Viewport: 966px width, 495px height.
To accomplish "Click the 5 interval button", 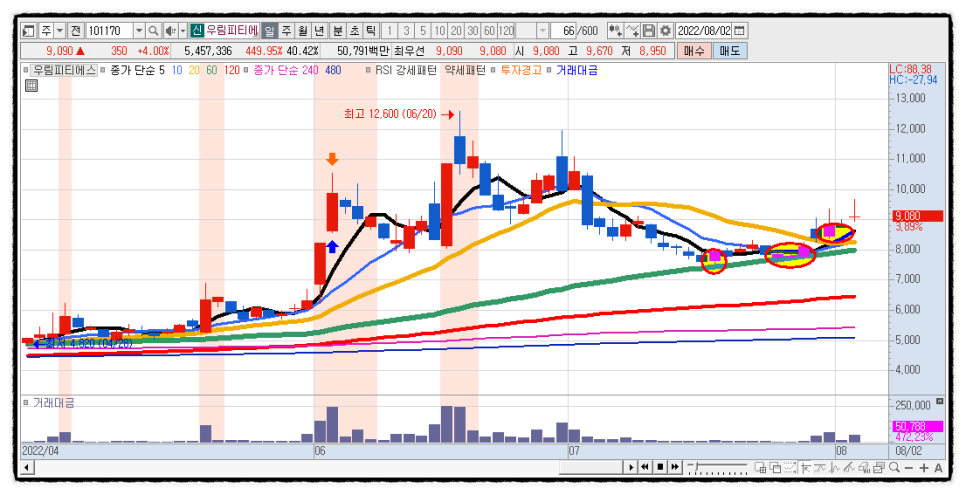I will [x=423, y=30].
